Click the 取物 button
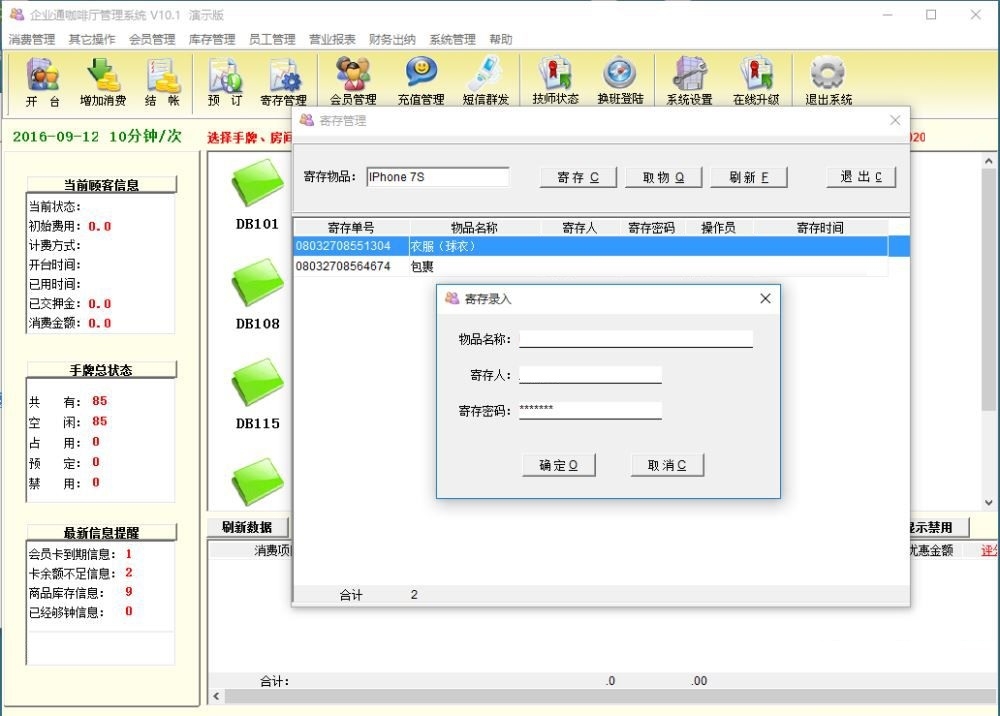 (x=663, y=177)
